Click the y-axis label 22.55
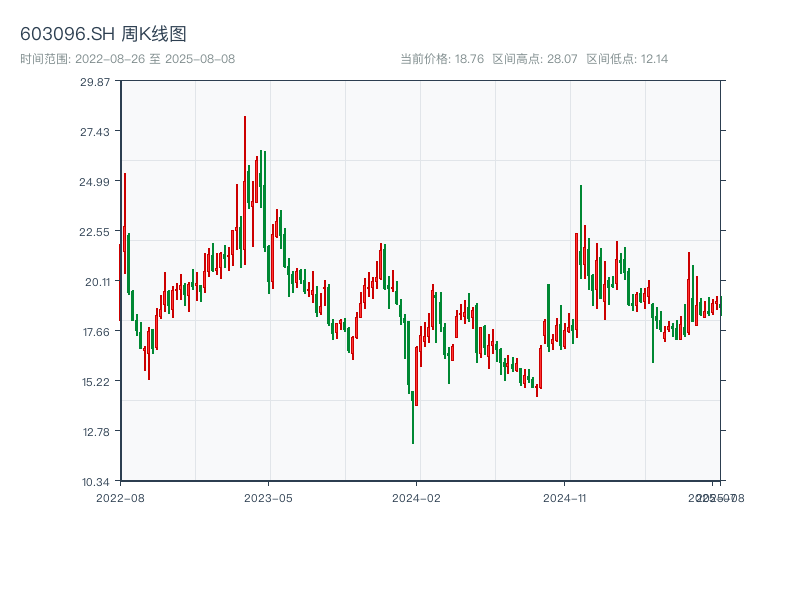Screen dimensions: 800x600 [94, 232]
